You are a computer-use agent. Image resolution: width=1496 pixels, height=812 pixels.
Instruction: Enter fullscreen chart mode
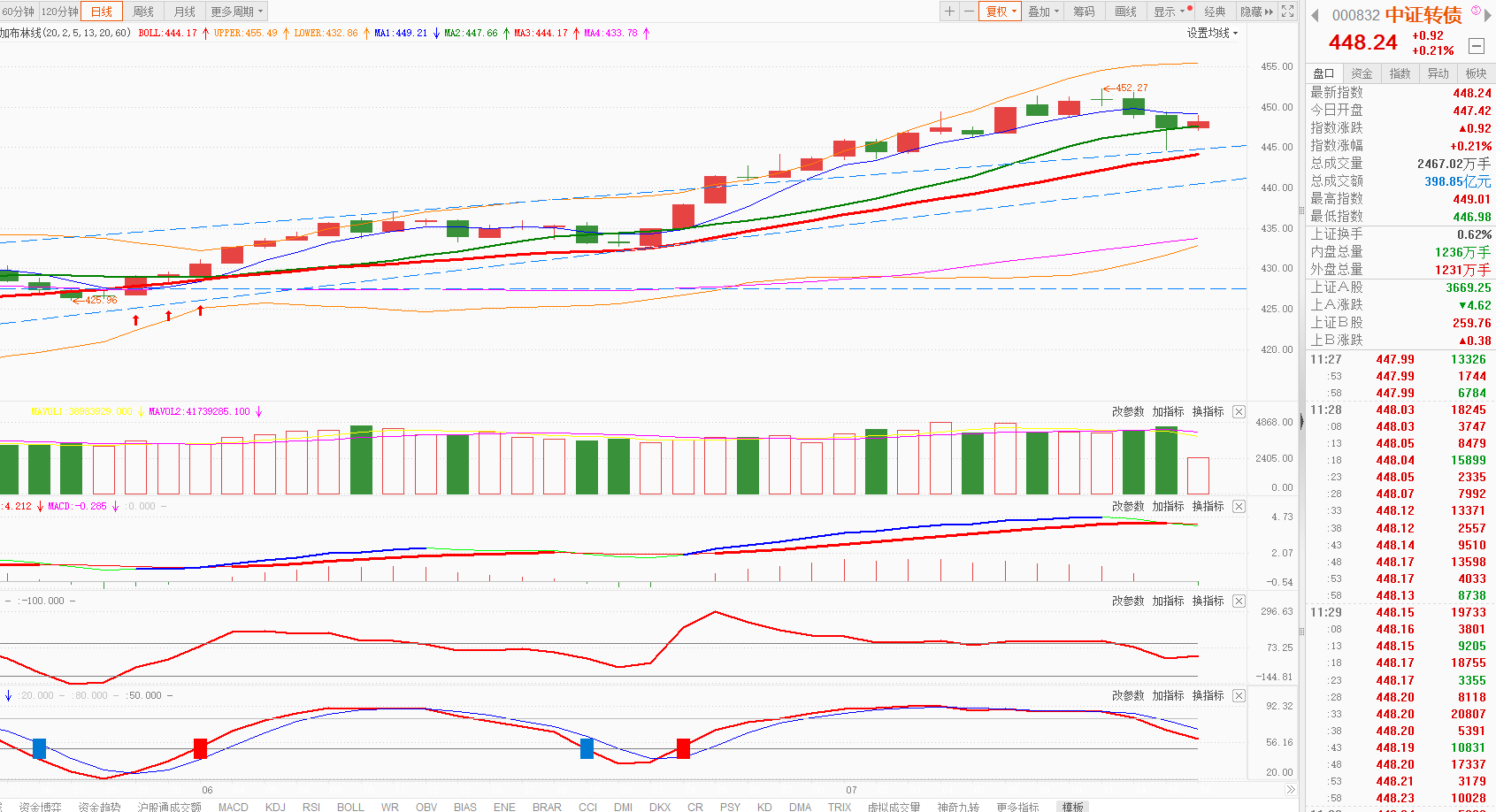pos(1288,11)
